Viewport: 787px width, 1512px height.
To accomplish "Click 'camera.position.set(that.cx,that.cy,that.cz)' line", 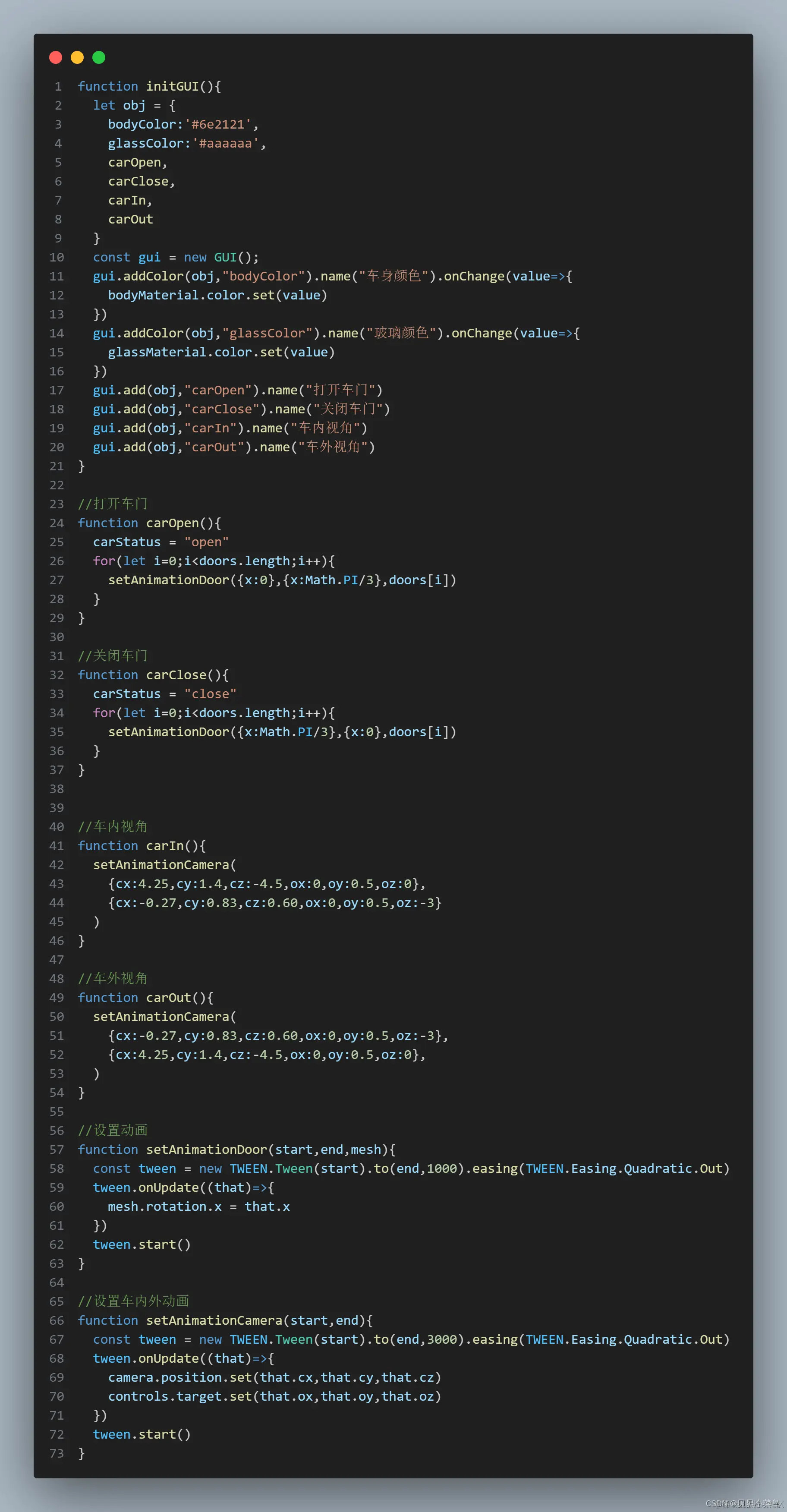I will (275, 1377).
